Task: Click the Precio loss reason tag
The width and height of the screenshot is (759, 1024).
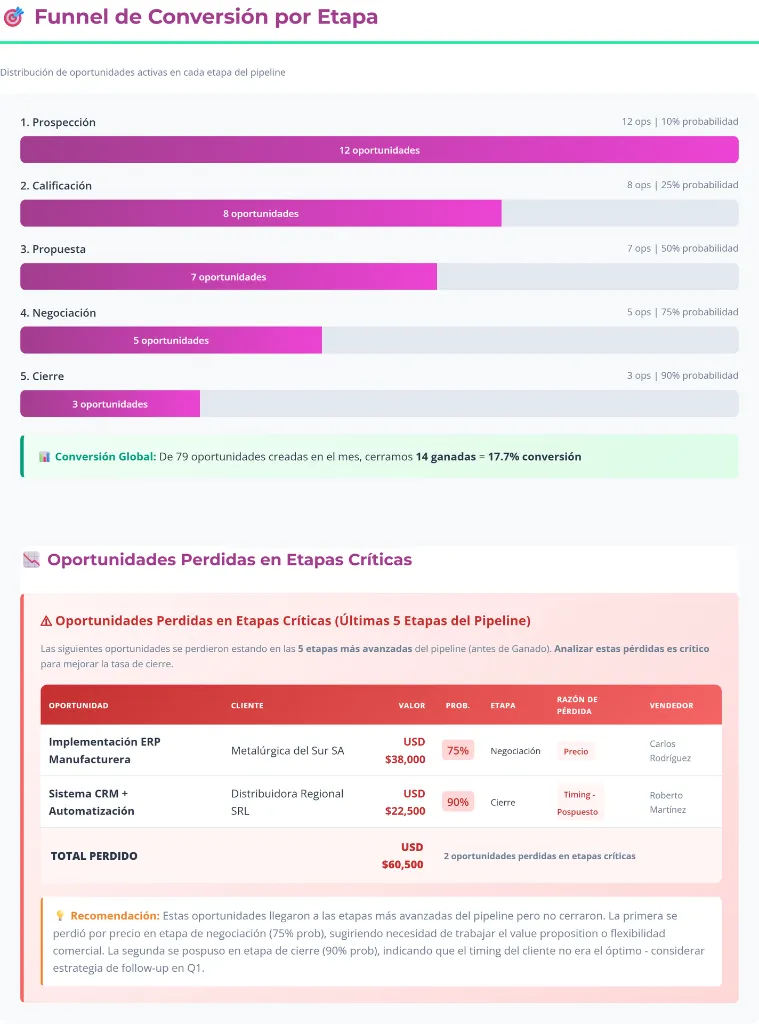Action: point(576,751)
